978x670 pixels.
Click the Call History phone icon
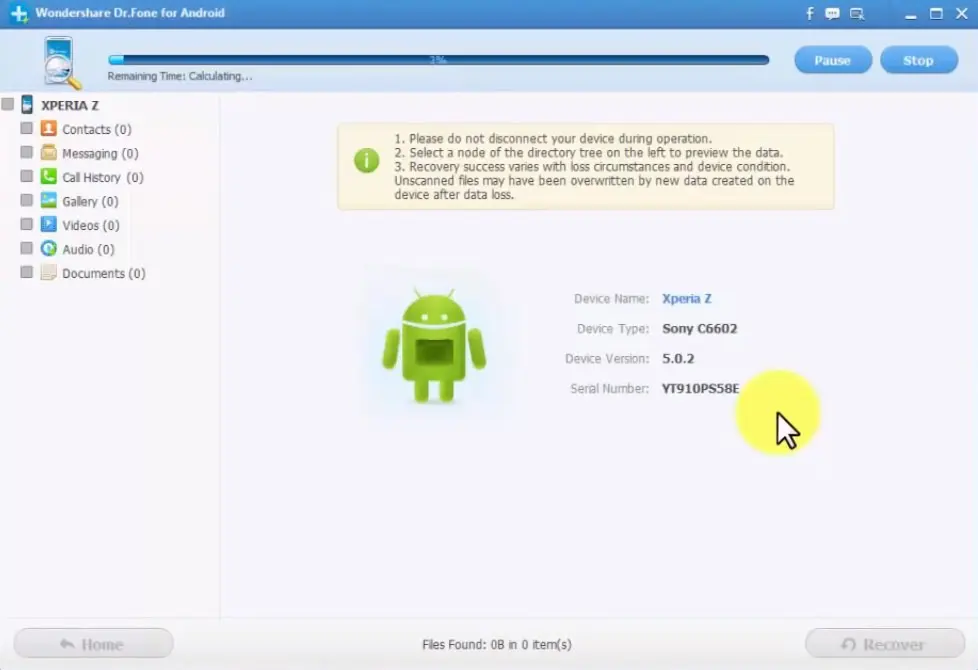[x=49, y=177]
